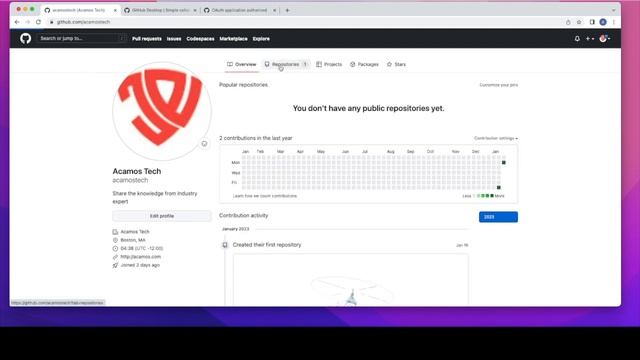Click Customize your pins link
Image resolution: width=640 pixels, height=360 pixels.
pos(498,85)
